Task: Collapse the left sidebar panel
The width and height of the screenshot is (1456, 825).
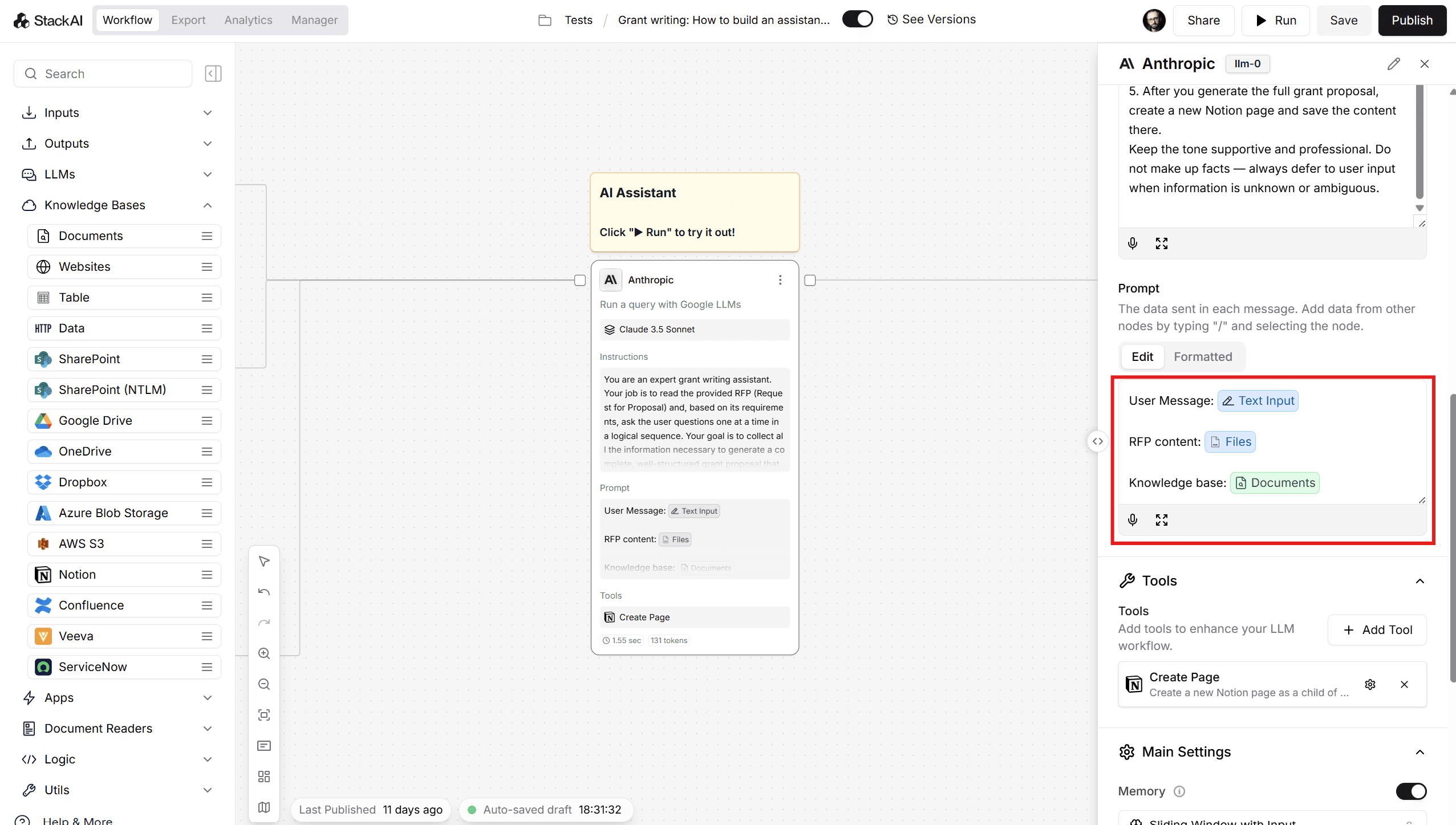Action: (x=213, y=74)
